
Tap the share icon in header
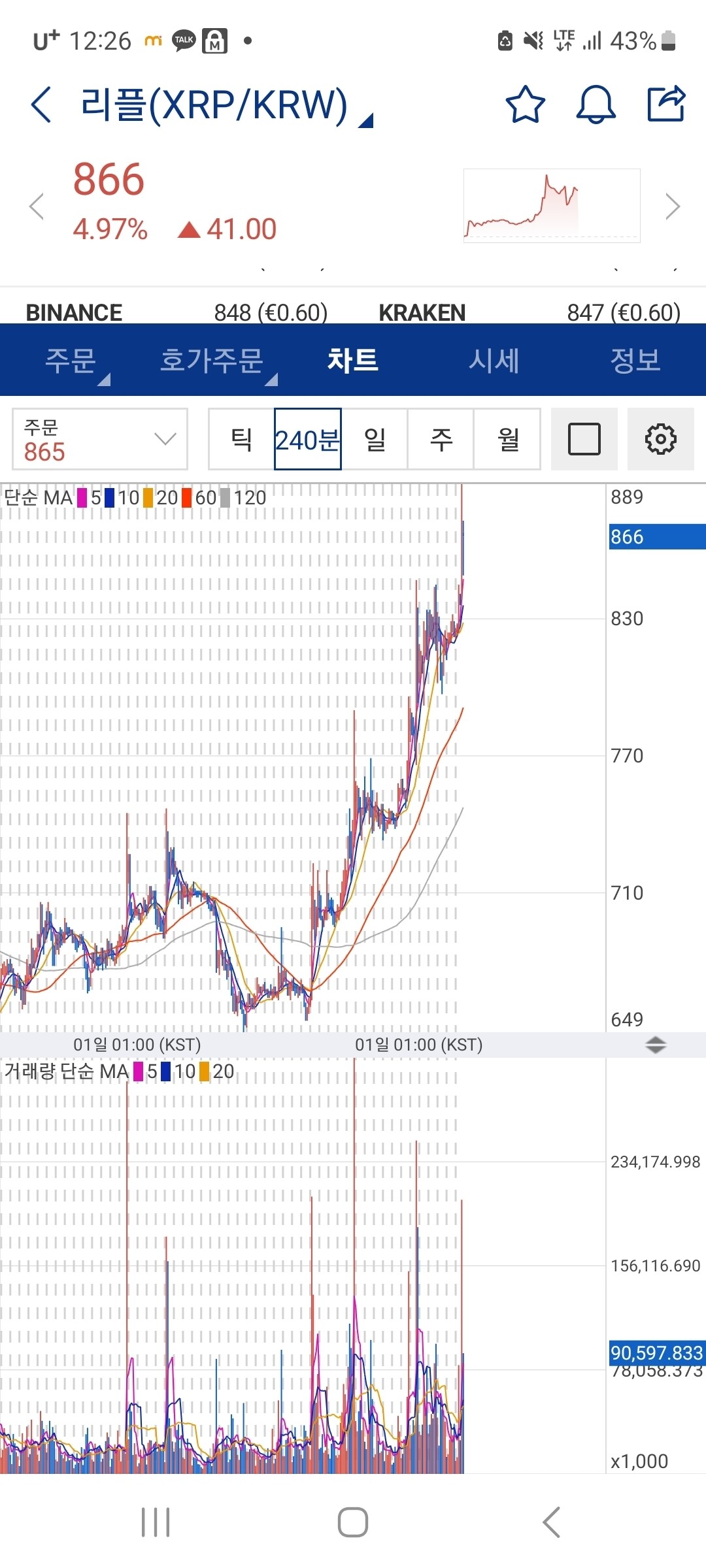coord(665,105)
